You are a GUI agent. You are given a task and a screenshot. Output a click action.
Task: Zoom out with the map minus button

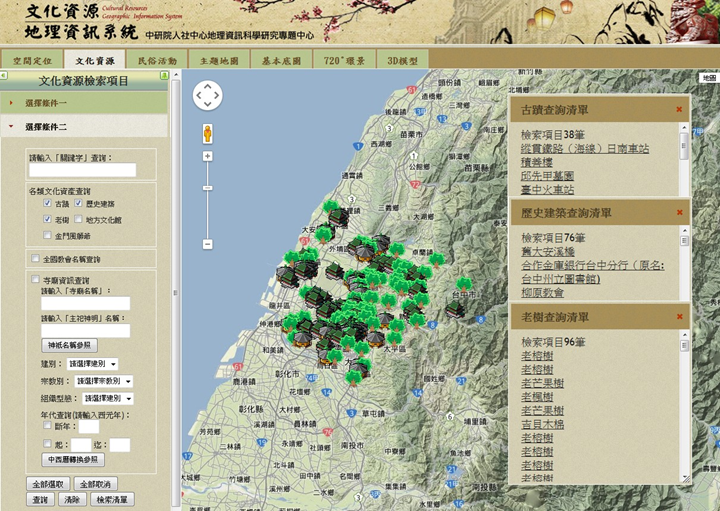208,244
